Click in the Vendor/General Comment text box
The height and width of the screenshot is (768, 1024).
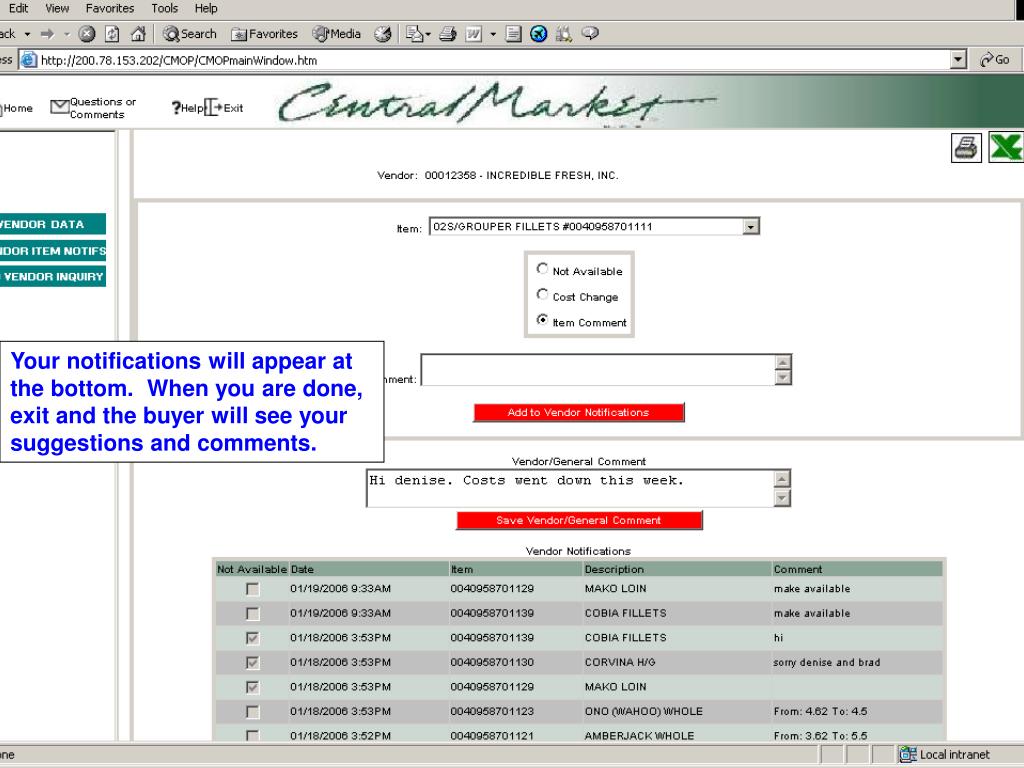click(x=570, y=488)
